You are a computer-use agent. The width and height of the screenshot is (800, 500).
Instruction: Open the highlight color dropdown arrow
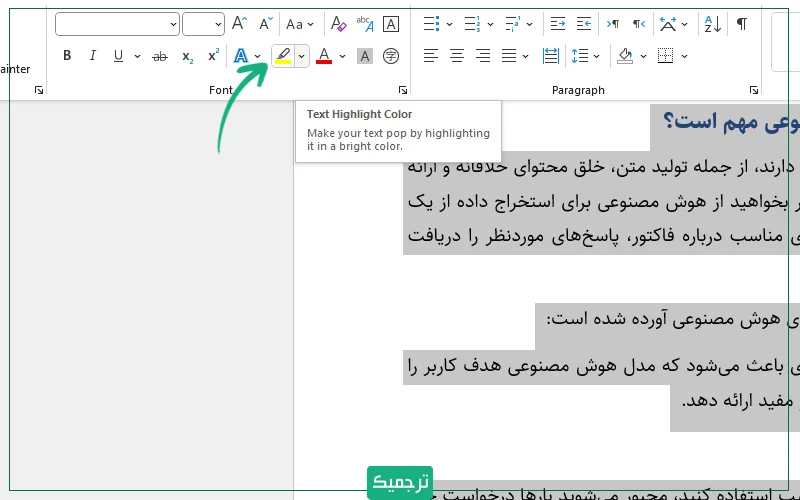[301, 56]
